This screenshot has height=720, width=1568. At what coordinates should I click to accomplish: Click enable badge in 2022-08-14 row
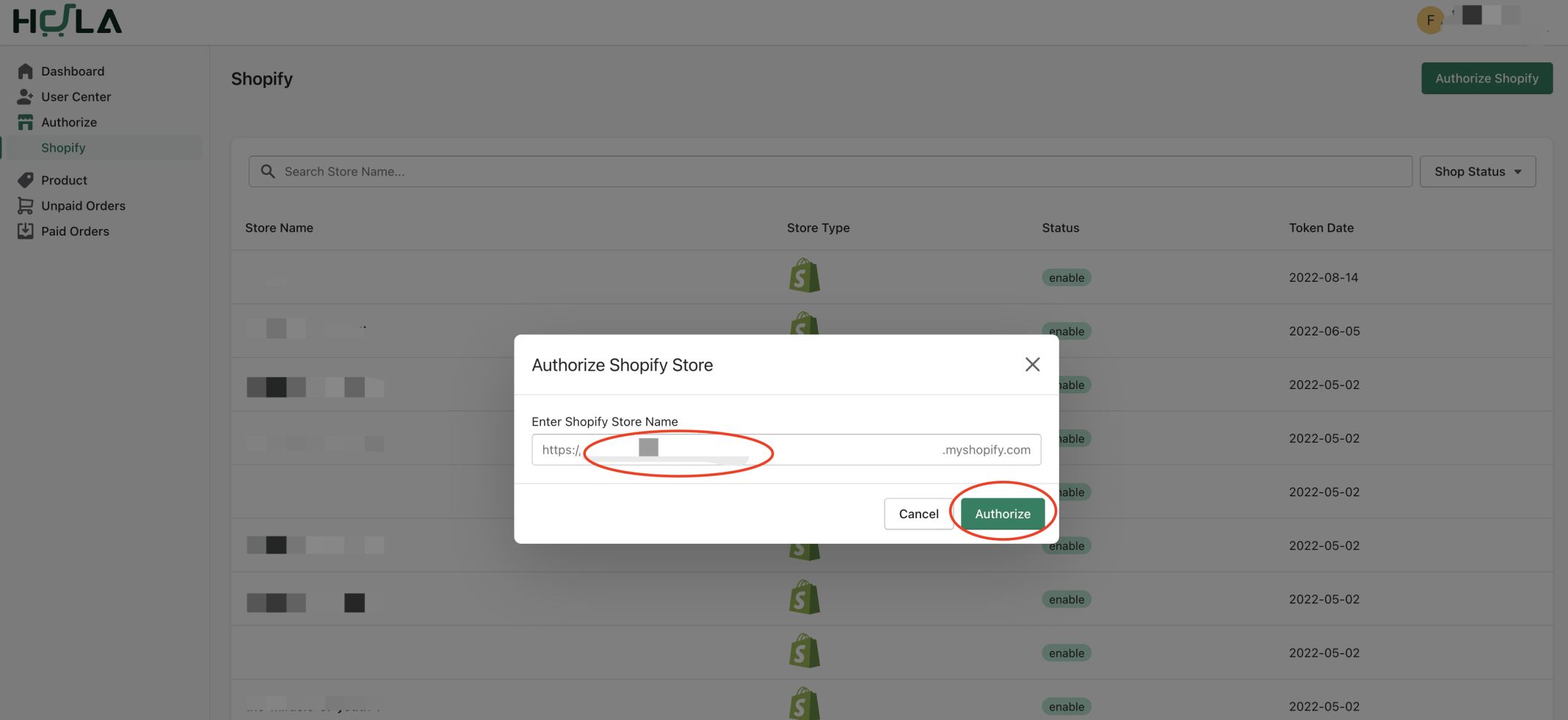pyautogui.click(x=1066, y=278)
